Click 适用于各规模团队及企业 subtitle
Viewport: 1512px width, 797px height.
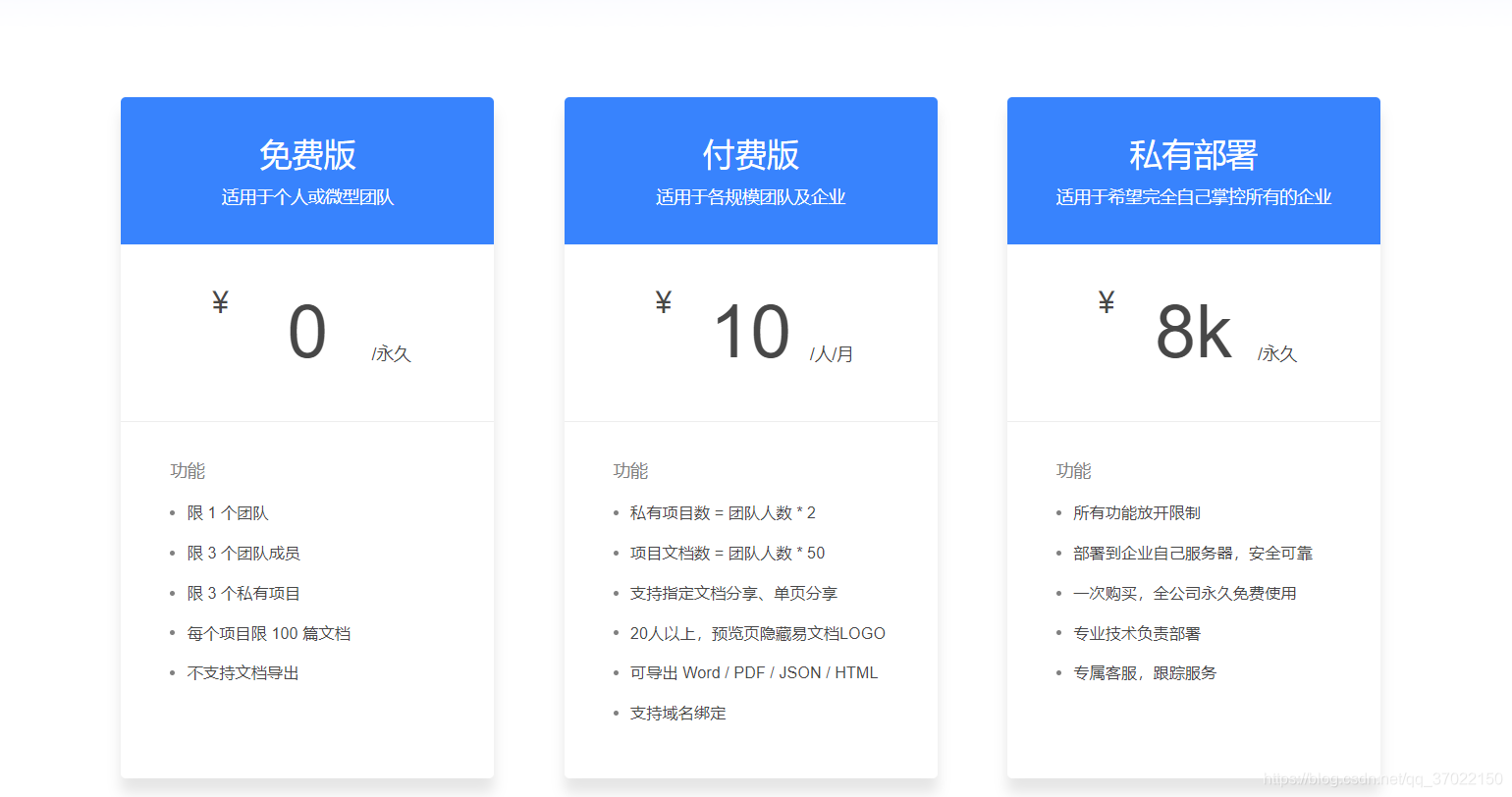coord(750,196)
